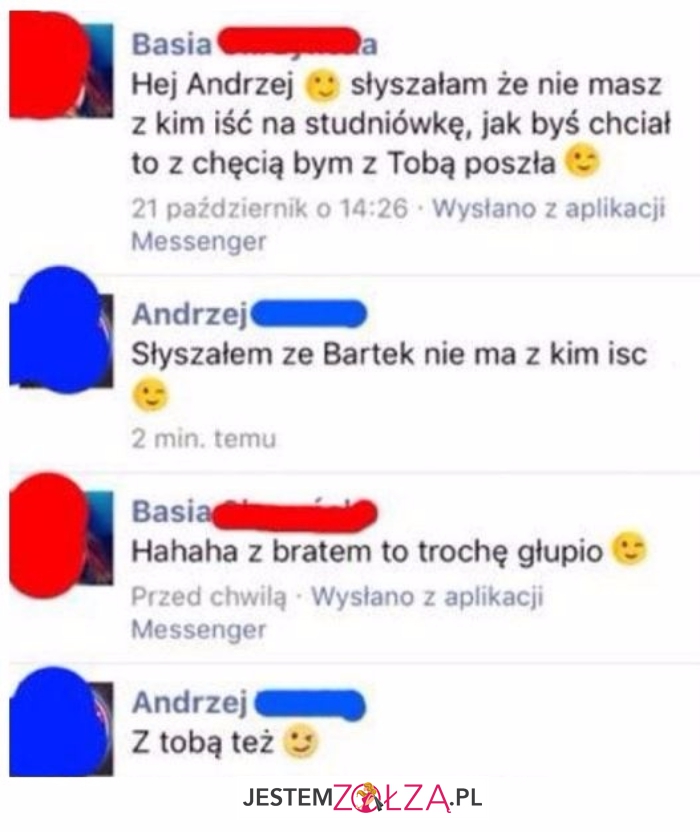This screenshot has width=700, height=832.
Task: Click Andrzej's name above 'Z tobą też'
Action: pyautogui.click(x=249, y=704)
